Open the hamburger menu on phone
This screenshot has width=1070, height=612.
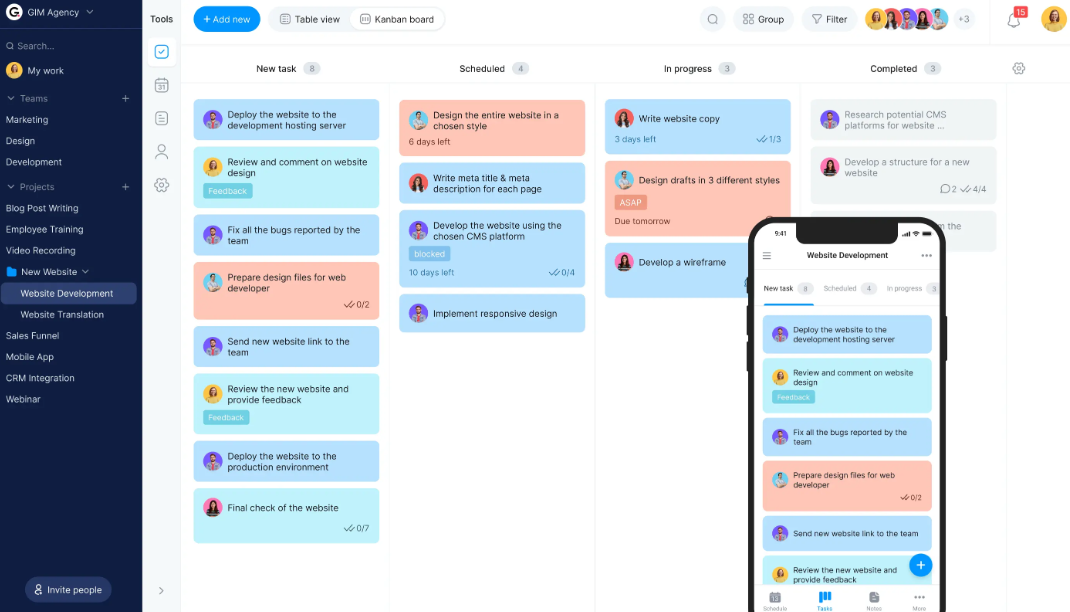(x=767, y=255)
